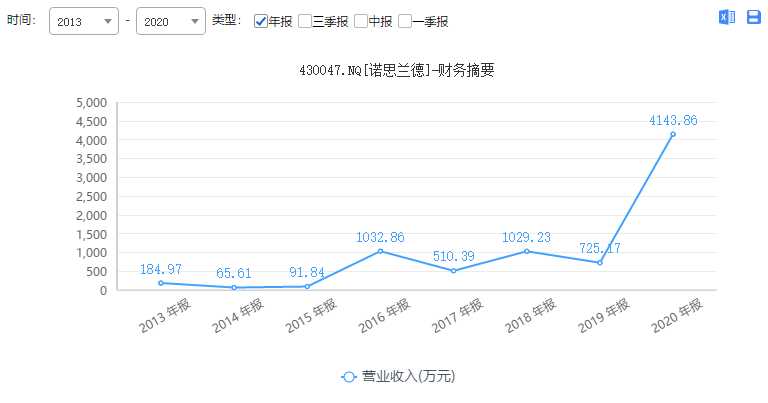Save chart using floppy disk icon
The image size is (768, 403).
click(x=753, y=17)
